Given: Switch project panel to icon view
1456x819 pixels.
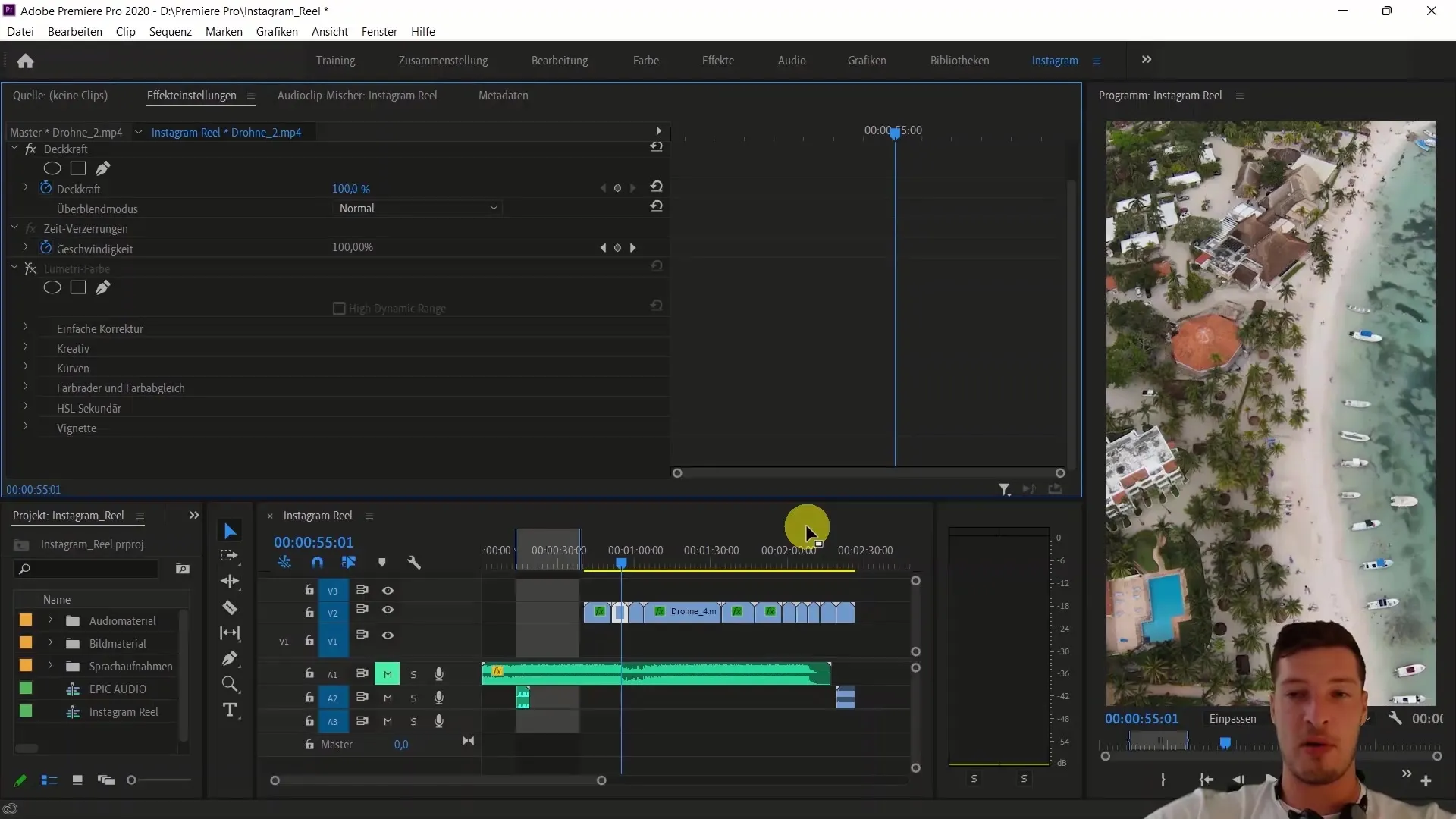Looking at the screenshot, I should tap(77, 780).
